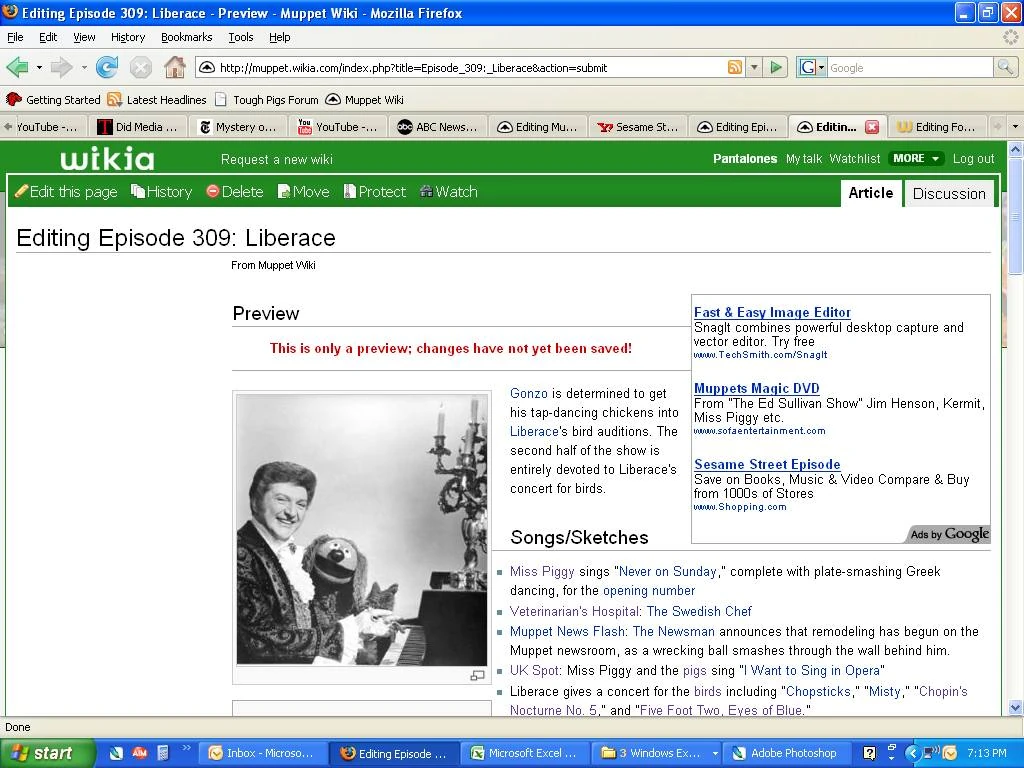Follow the Never on Sunday song link

[667, 571]
